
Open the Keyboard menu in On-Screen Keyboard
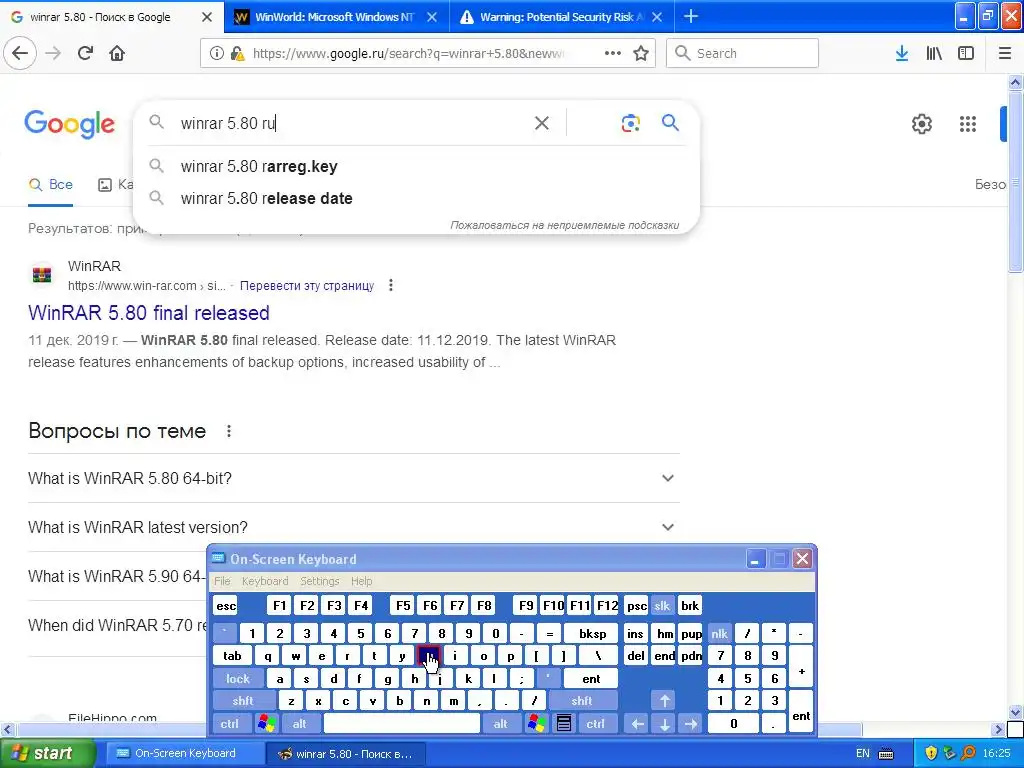click(264, 581)
